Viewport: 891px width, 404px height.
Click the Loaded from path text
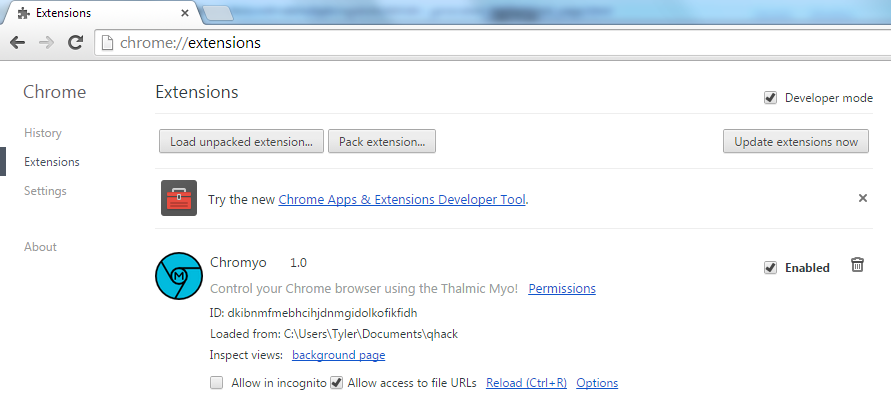[x=334, y=334]
